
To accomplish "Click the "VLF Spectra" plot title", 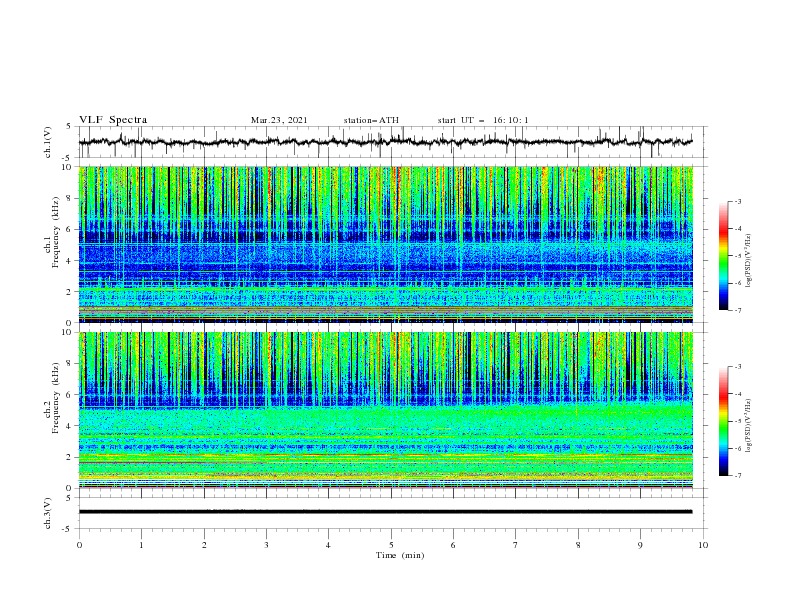I will tap(113, 120).
